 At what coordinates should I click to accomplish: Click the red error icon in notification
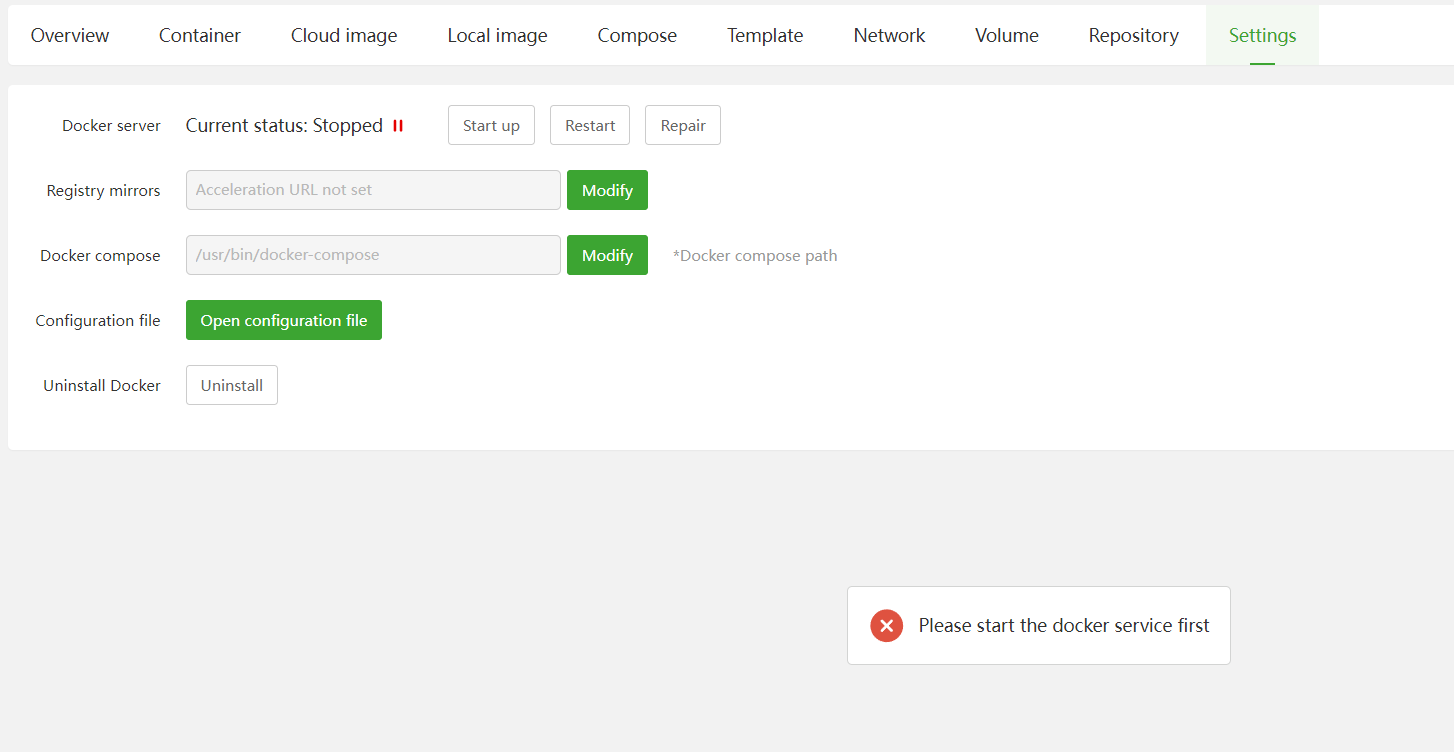[886, 625]
